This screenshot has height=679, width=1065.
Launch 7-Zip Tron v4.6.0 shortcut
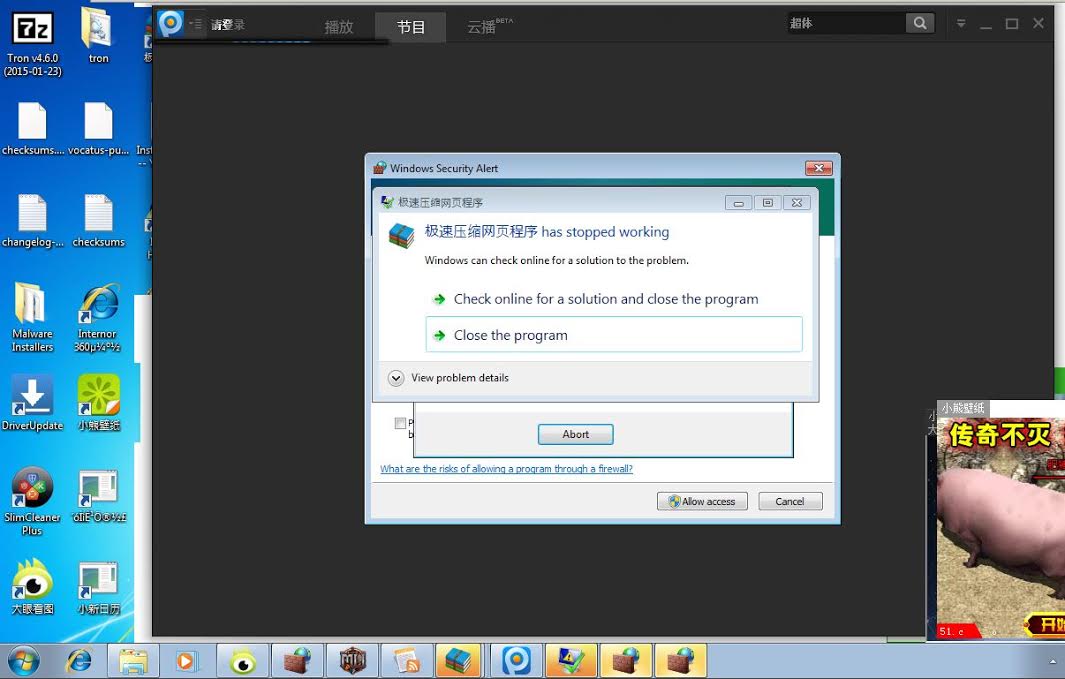32,30
